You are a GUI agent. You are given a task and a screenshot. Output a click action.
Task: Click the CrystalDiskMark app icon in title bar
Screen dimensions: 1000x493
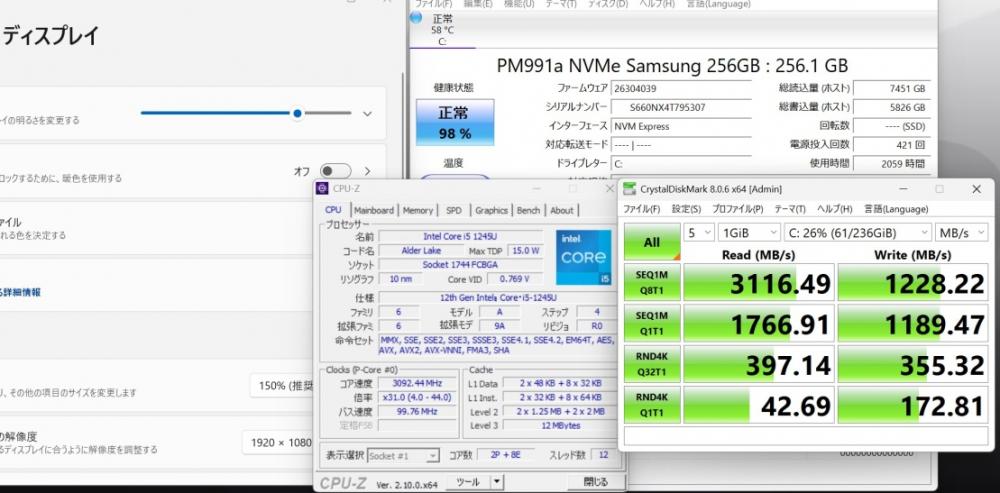point(629,189)
